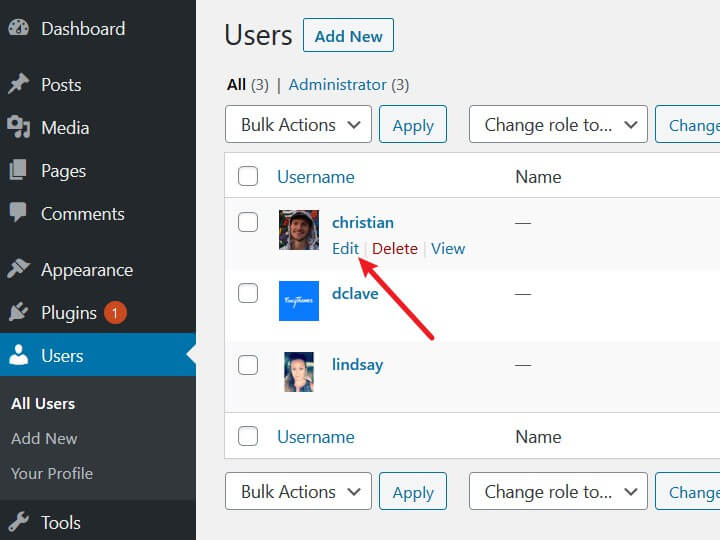This screenshot has width=720, height=540.
Task: Select the checkbox for user lindsay
Action: [x=248, y=365]
